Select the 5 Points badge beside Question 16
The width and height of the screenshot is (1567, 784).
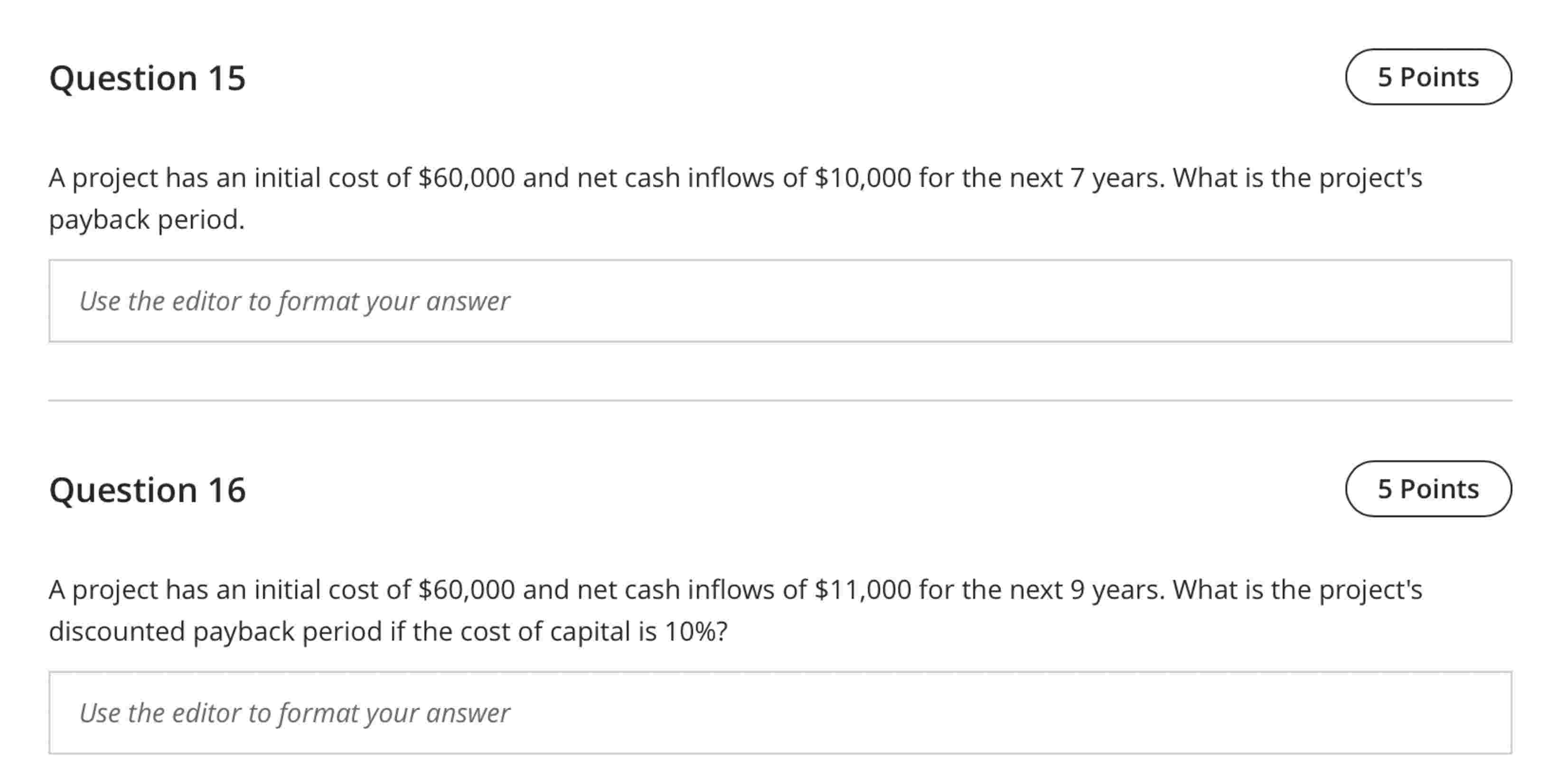click(x=1428, y=488)
